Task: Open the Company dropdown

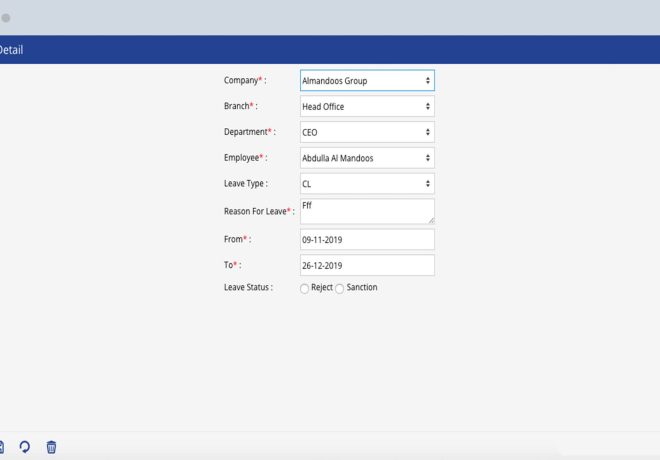Action: [x=367, y=81]
